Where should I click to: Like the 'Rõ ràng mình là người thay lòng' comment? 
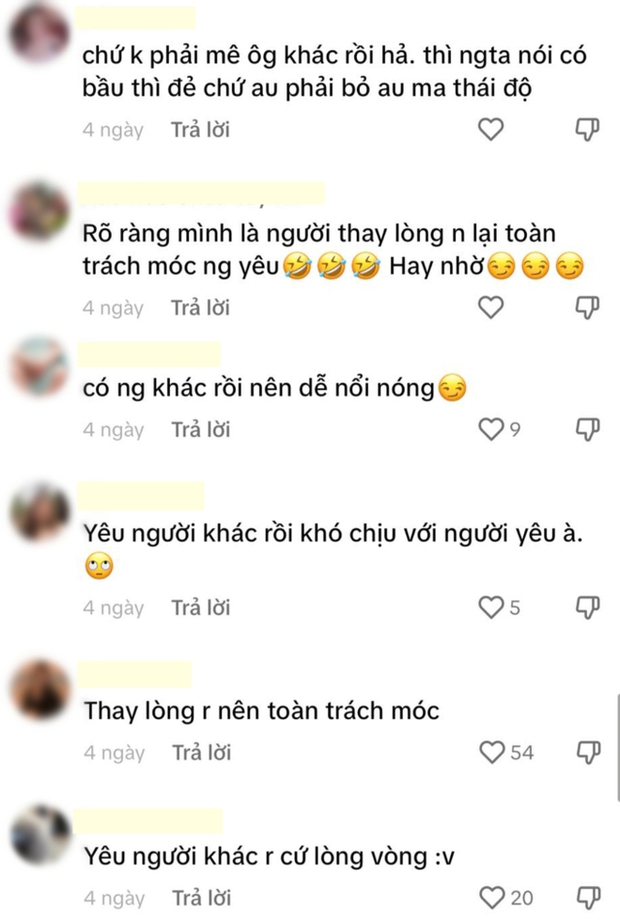click(491, 308)
